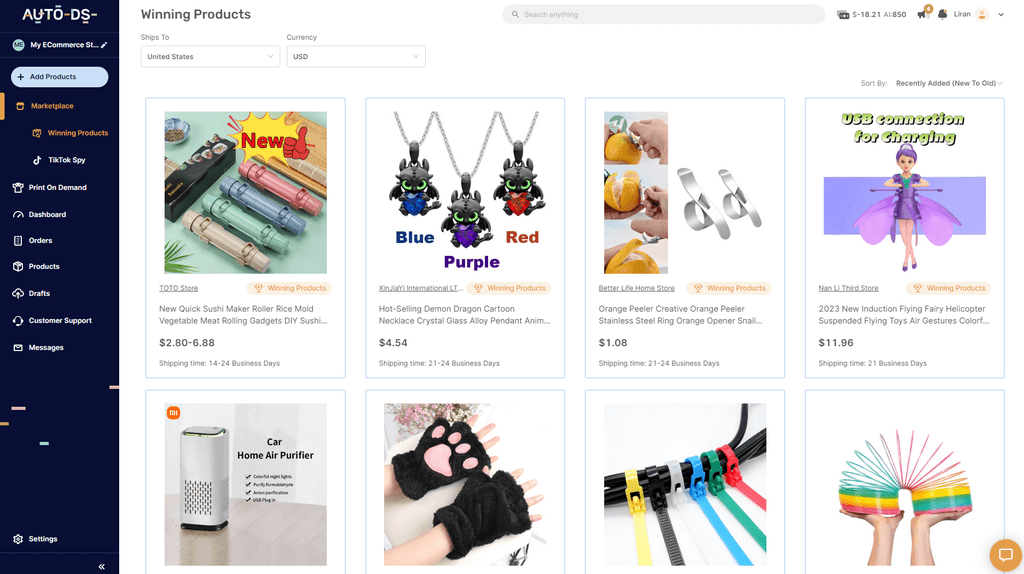Open the Currency USD dropdown

(x=356, y=56)
